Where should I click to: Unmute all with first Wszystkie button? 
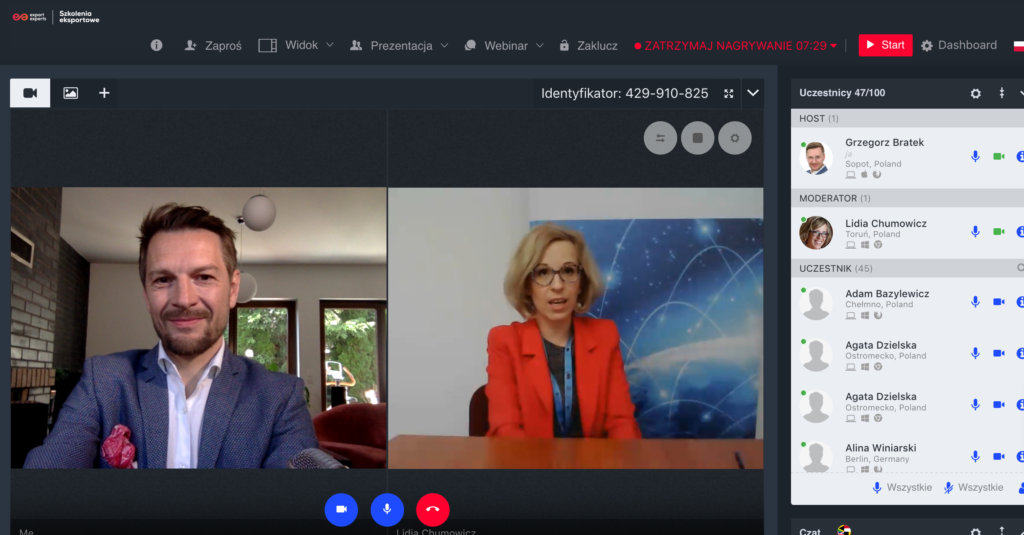(x=903, y=487)
